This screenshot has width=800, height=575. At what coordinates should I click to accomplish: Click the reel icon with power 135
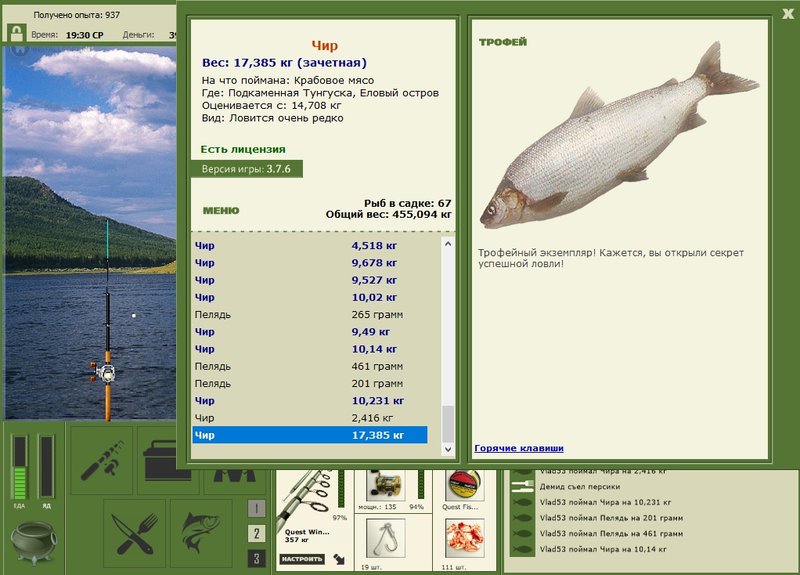pos(386,484)
